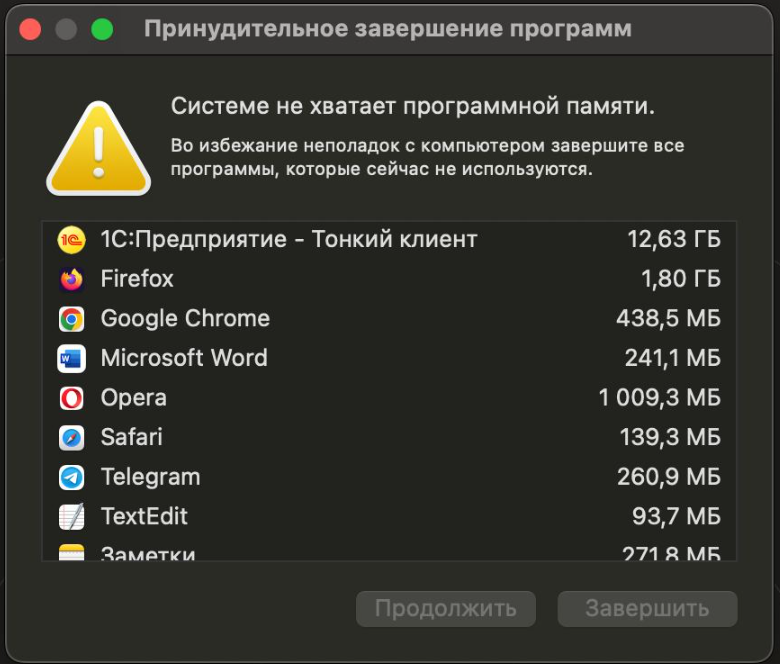Choose Google Chrome in the program list
Viewport: 780px width, 664px height.
click(389, 318)
